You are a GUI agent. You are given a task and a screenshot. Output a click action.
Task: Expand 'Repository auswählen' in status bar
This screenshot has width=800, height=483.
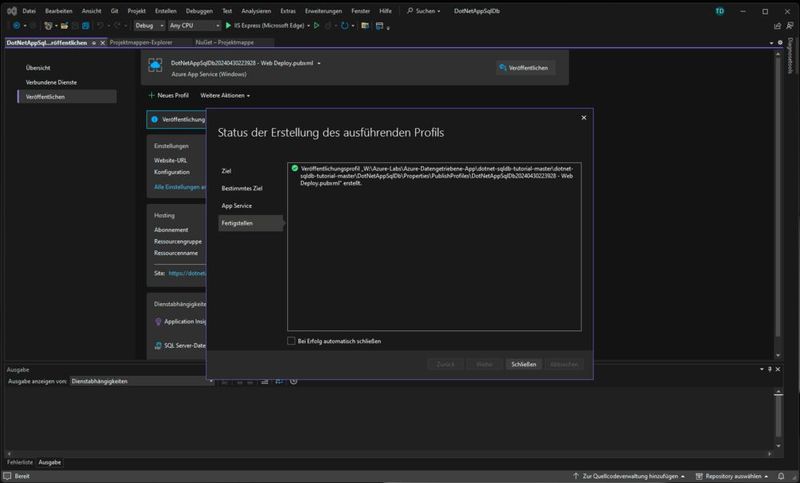pos(732,476)
